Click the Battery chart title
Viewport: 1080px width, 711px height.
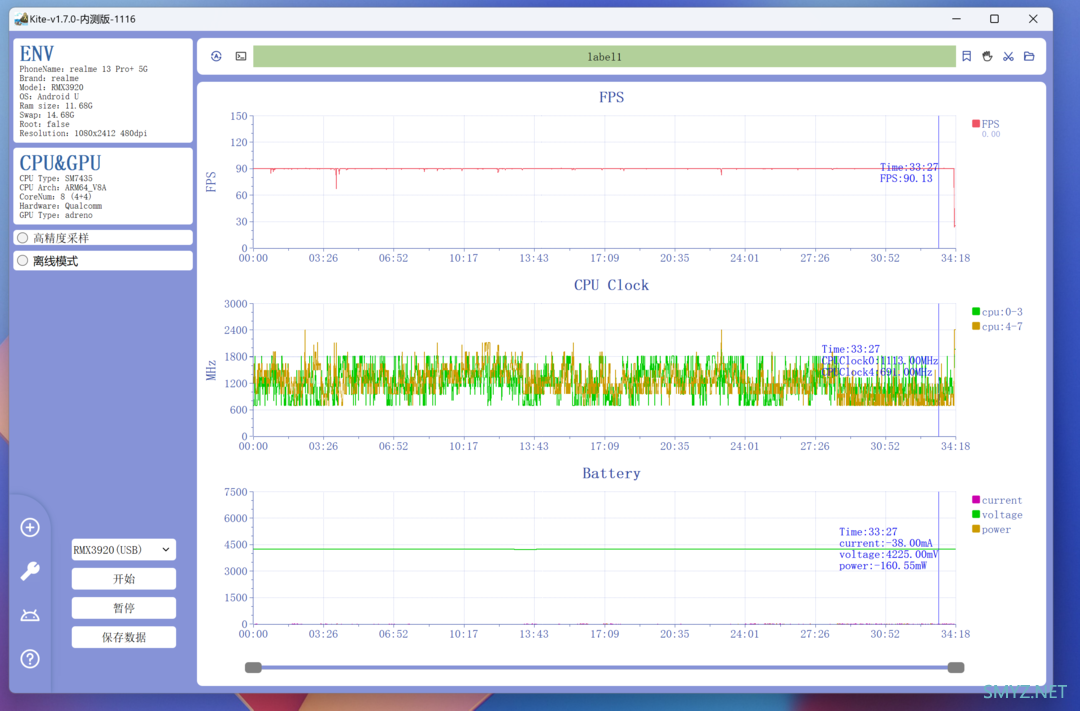611,473
